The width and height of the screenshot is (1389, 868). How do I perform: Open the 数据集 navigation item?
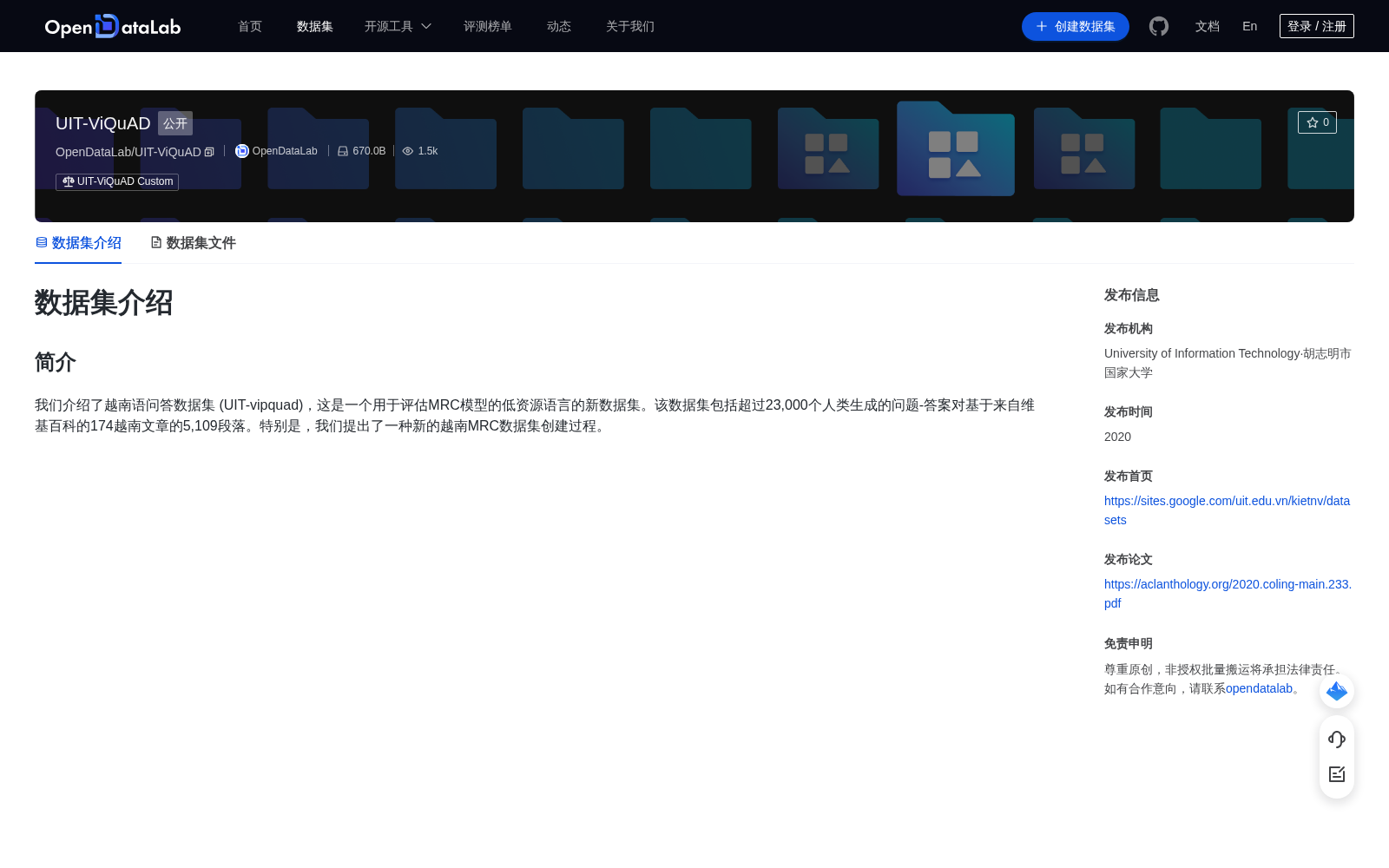[315, 26]
